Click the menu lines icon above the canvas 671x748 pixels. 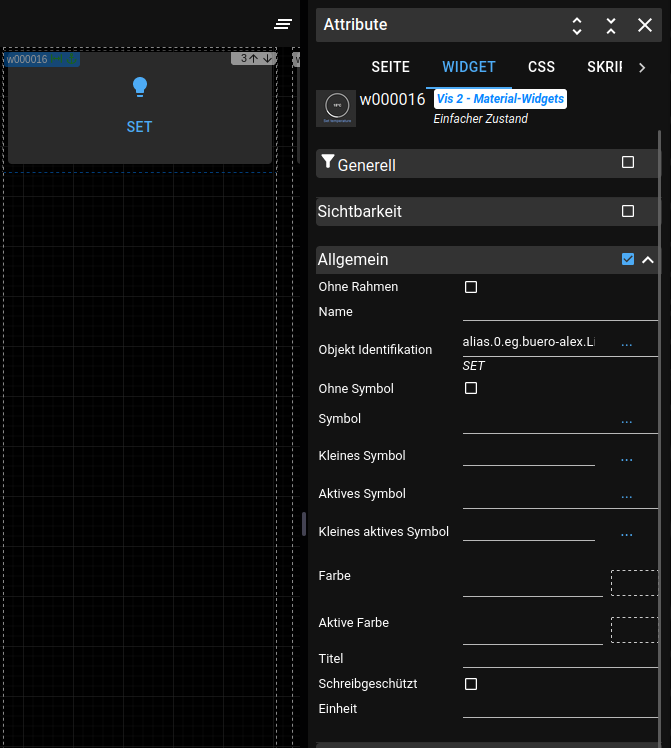coord(284,24)
